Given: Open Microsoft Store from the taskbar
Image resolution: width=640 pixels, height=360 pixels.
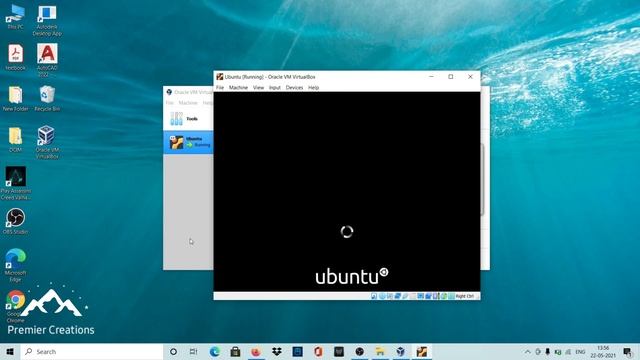Looking at the screenshot, I should click(x=235, y=351).
